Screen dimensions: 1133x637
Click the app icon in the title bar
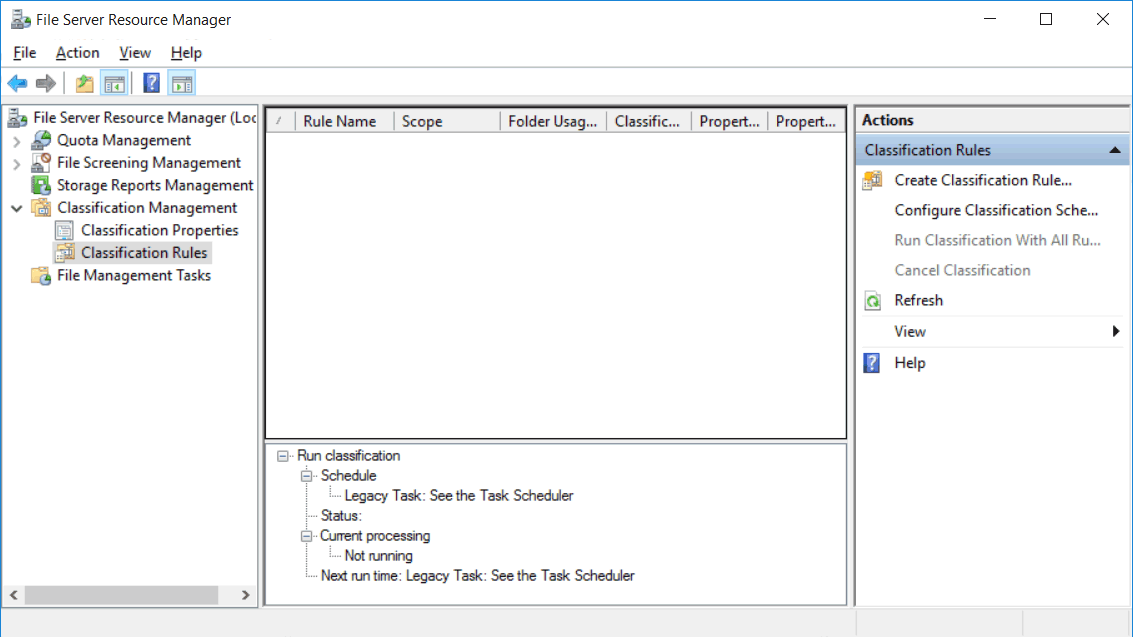(20, 20)
